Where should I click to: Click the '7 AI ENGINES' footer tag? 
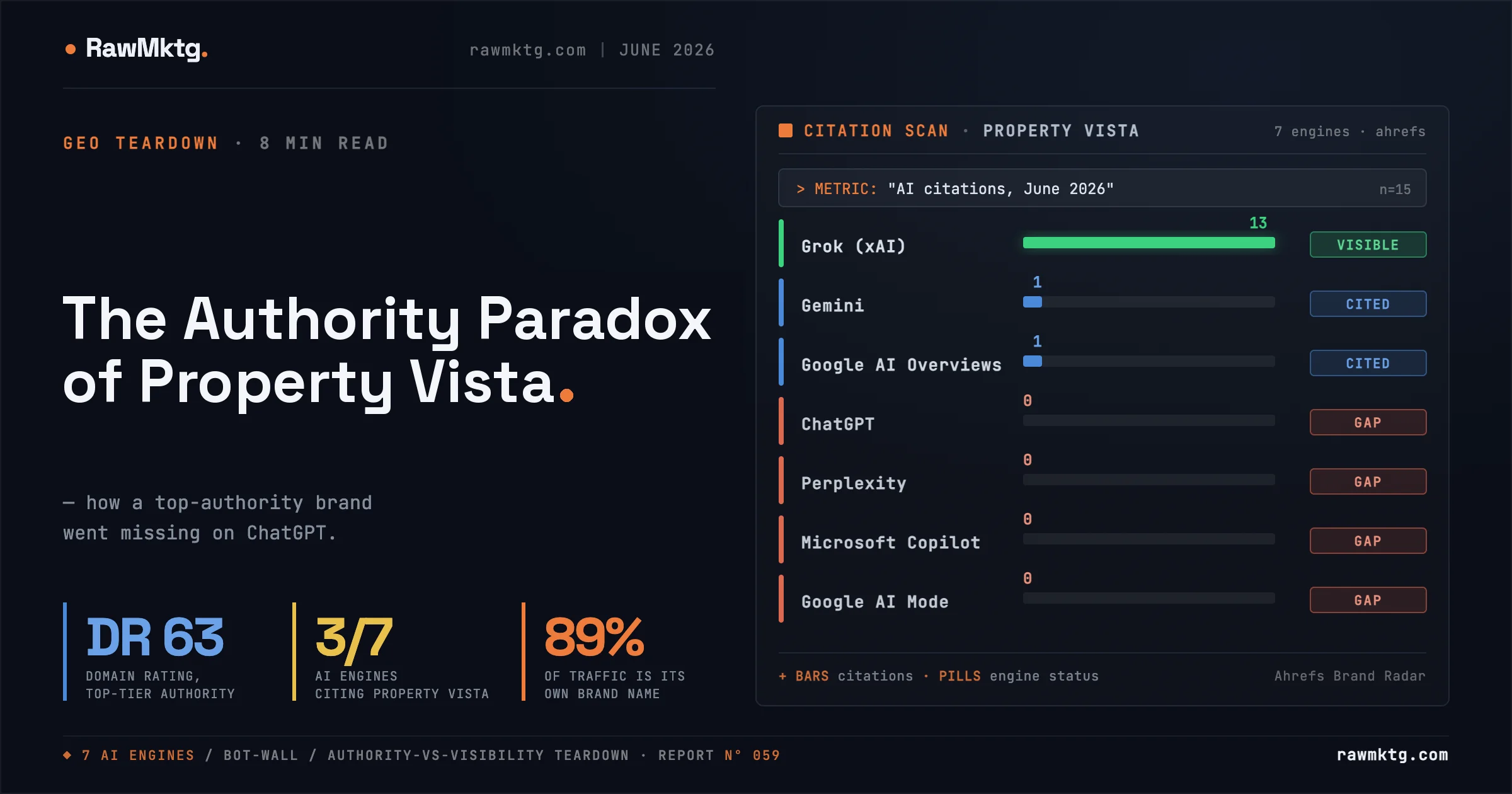click(x=138, y=755)
